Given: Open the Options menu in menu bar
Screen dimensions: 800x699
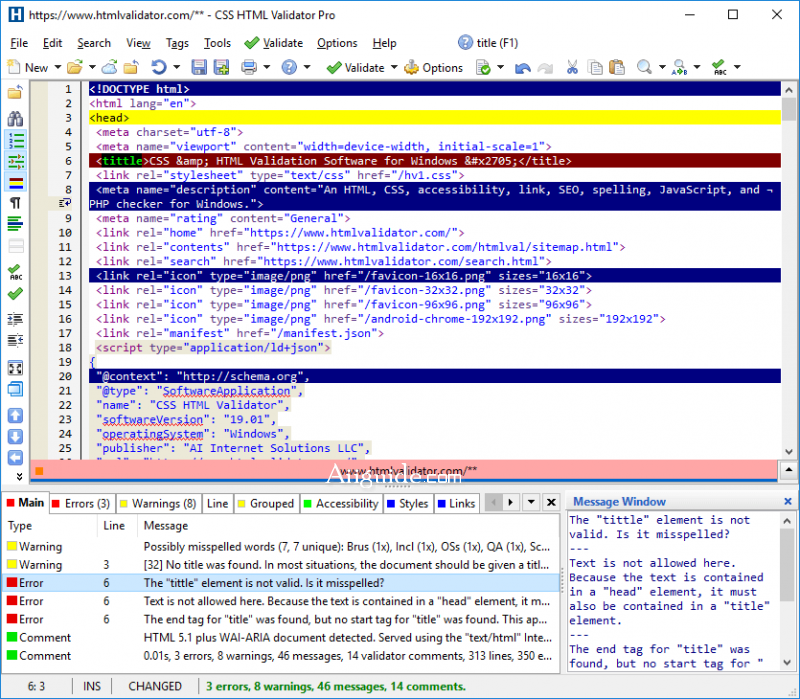Looking at the screenshot, I should pos(337,43).
